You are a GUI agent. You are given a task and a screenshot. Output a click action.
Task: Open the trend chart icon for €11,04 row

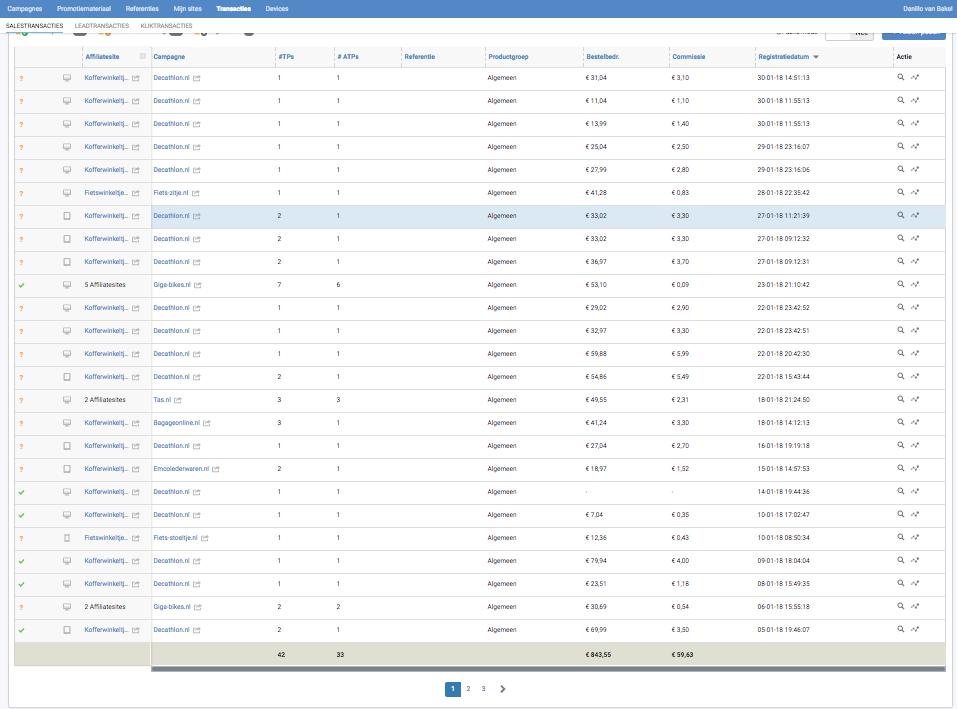click(915, 101)
